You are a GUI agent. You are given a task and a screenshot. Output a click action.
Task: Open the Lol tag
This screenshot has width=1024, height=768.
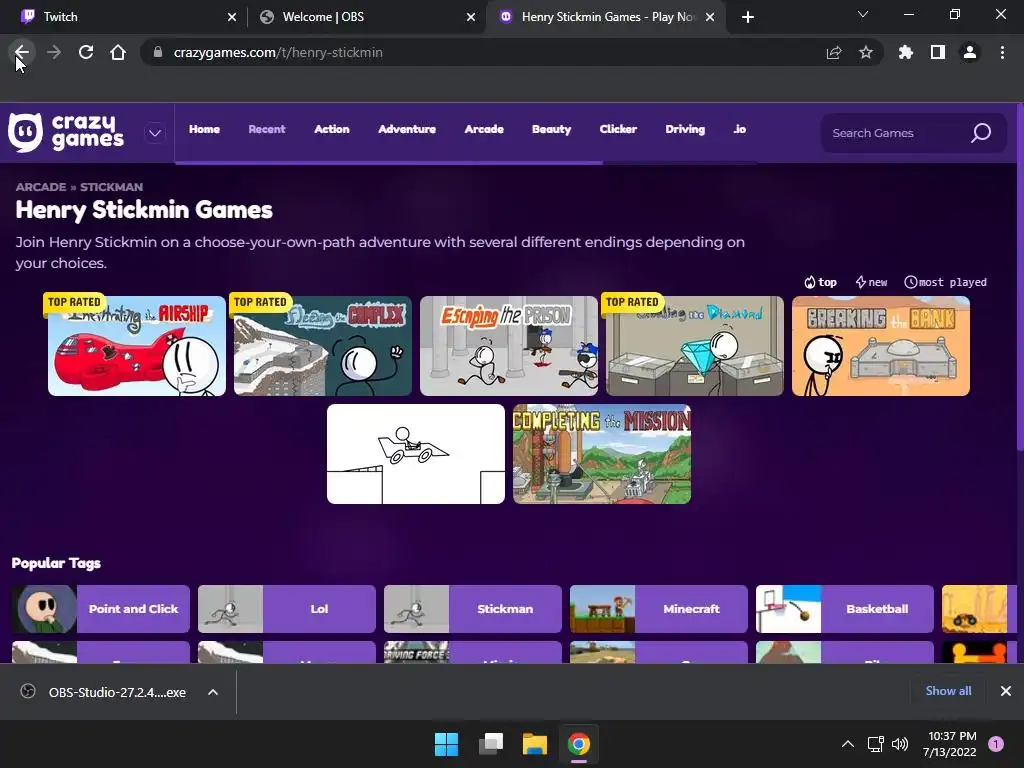click(287, 609)
